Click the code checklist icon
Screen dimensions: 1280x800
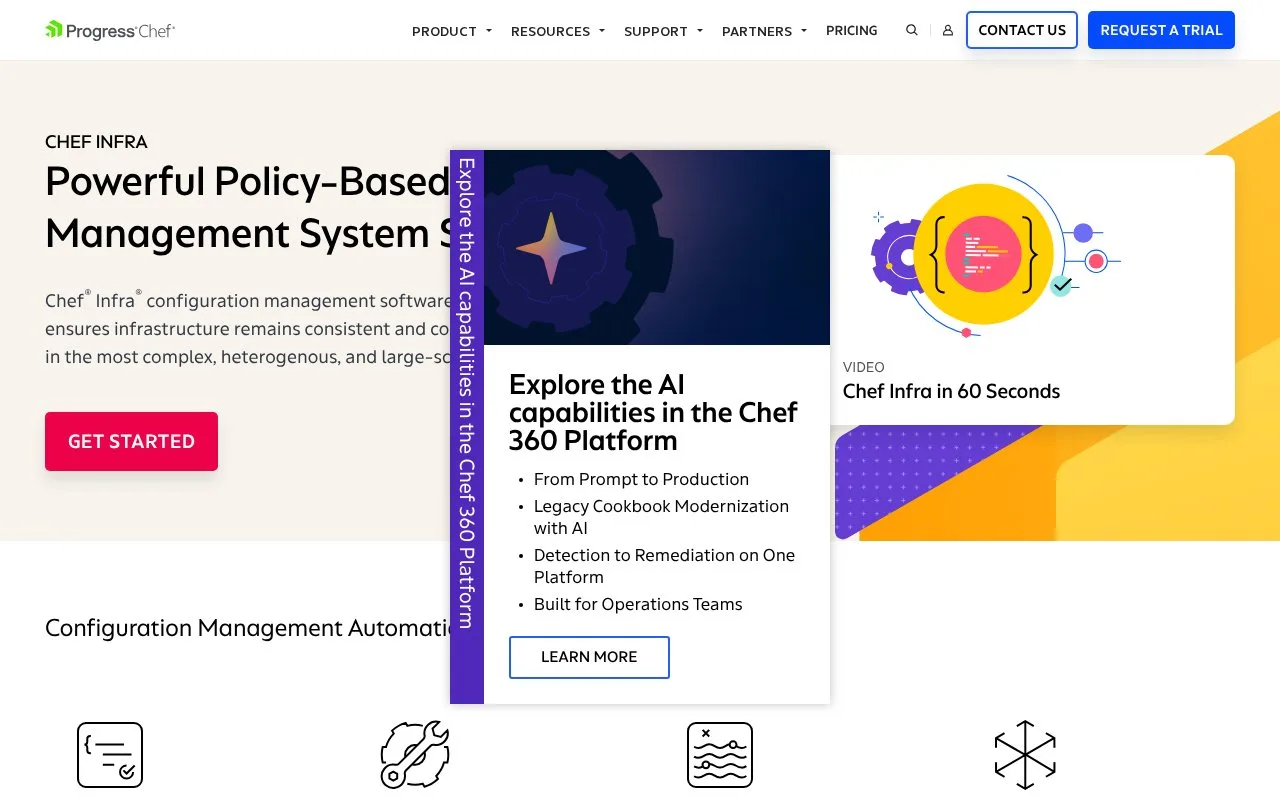pos(110,755)
